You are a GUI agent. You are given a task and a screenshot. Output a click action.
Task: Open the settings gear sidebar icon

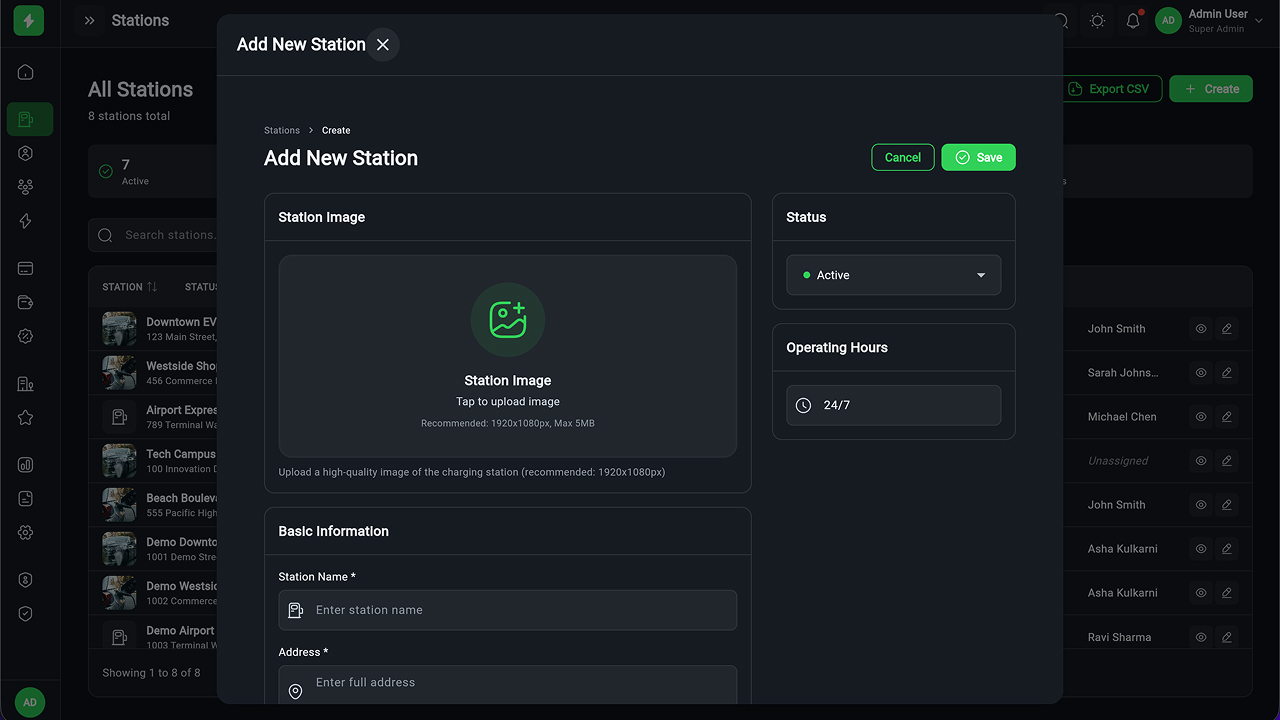click(26, 533)
